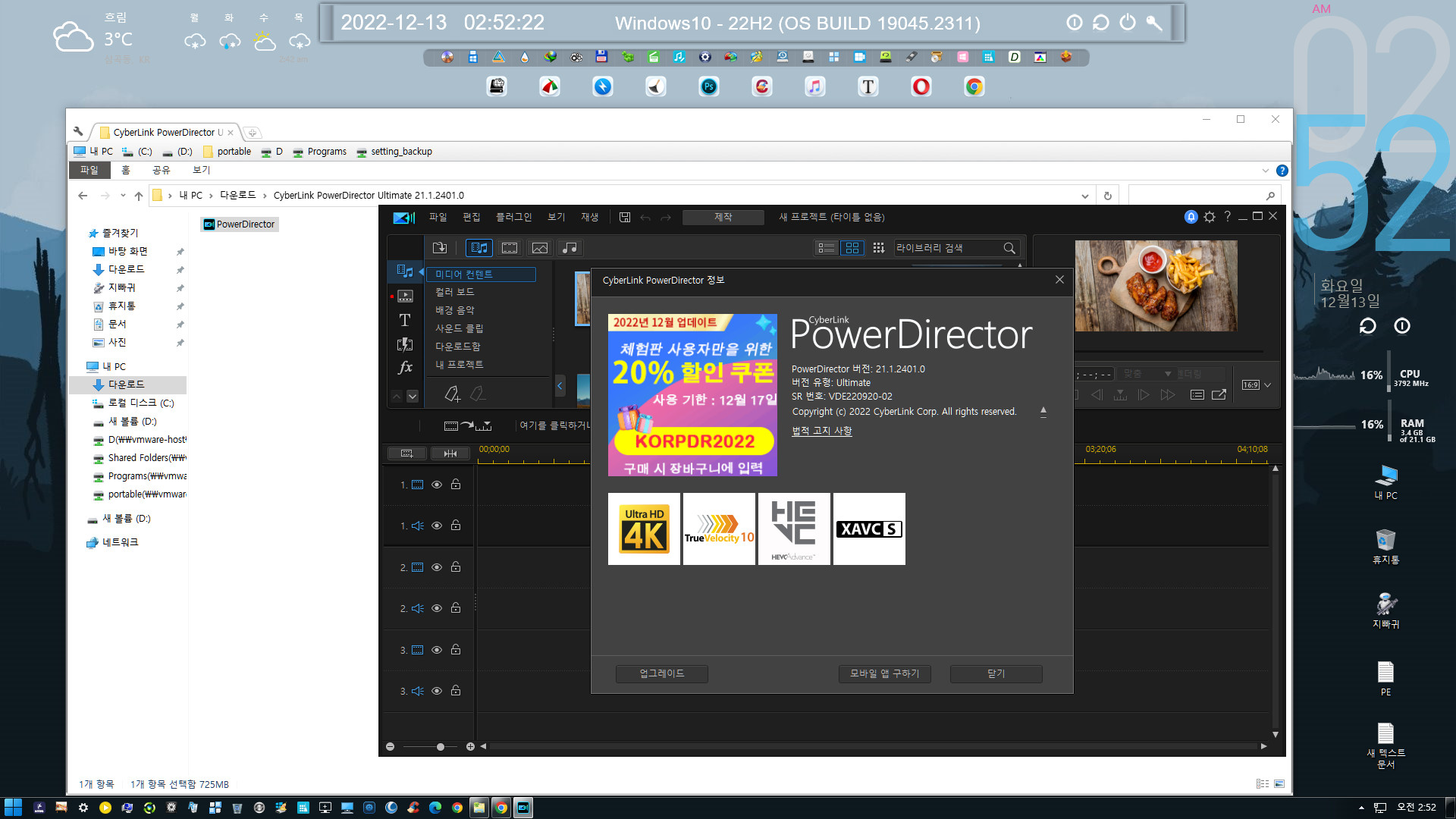
Task: Expand the Explorer ribbon chevron
Action: [1265, 171]
